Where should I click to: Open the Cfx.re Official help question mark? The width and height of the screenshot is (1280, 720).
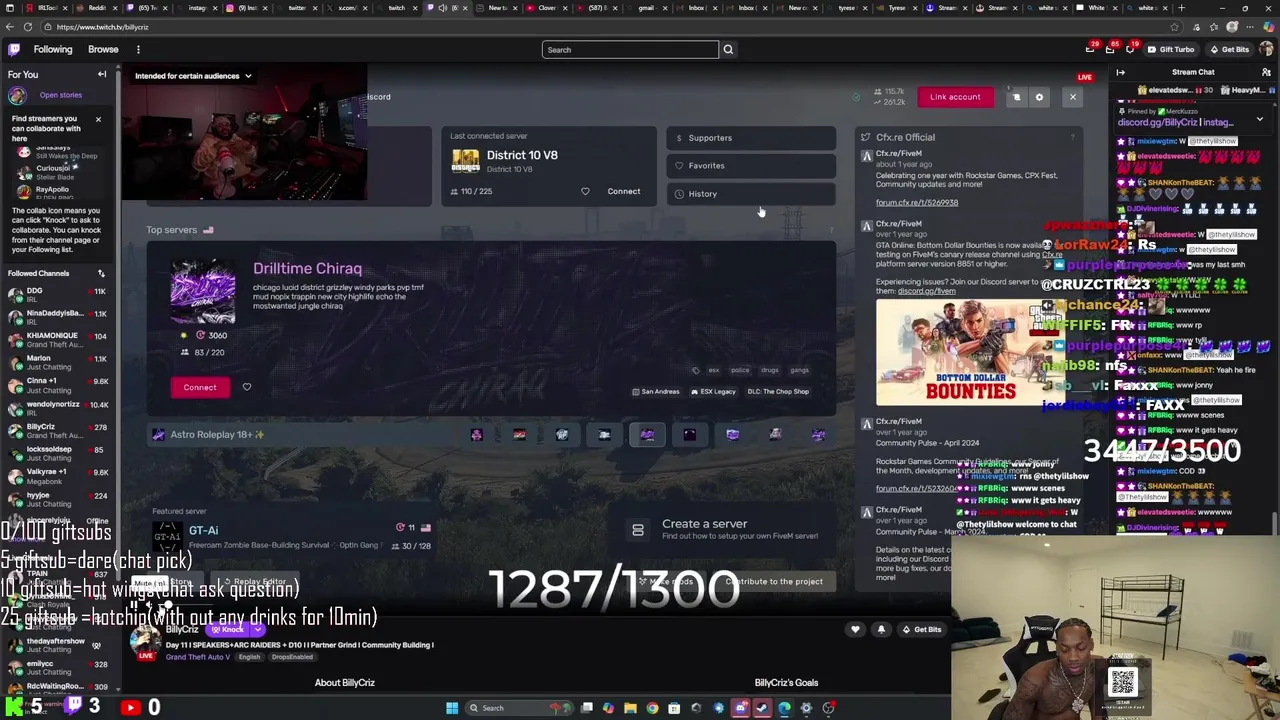(1072, 137)
